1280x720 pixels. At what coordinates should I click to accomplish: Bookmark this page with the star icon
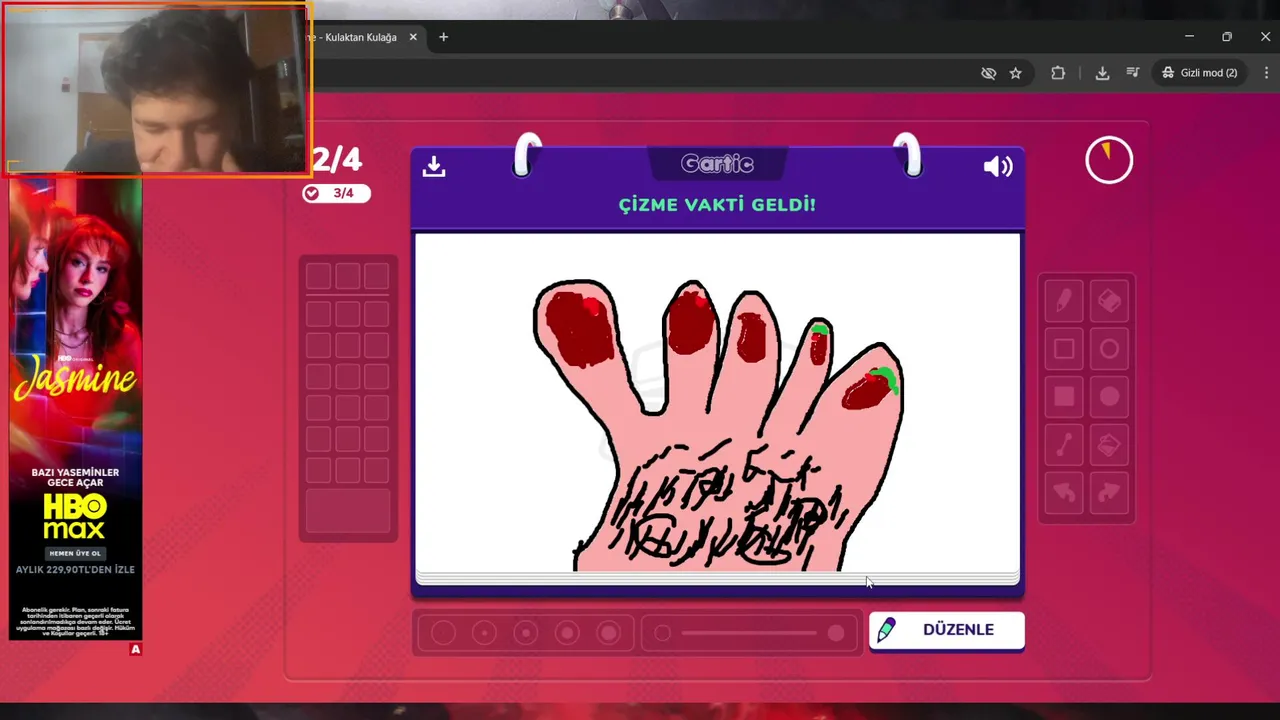click(1016, 73)
